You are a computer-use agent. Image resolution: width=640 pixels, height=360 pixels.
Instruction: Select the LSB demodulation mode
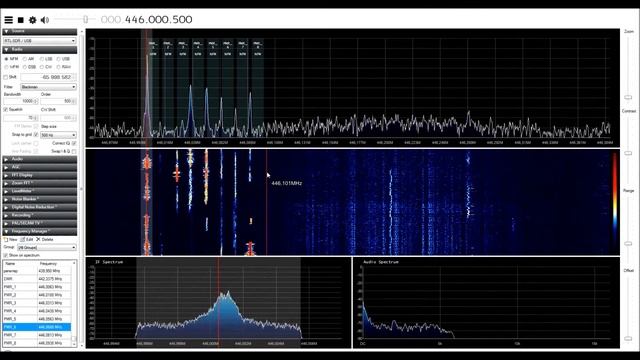click(x=46, y=59)
